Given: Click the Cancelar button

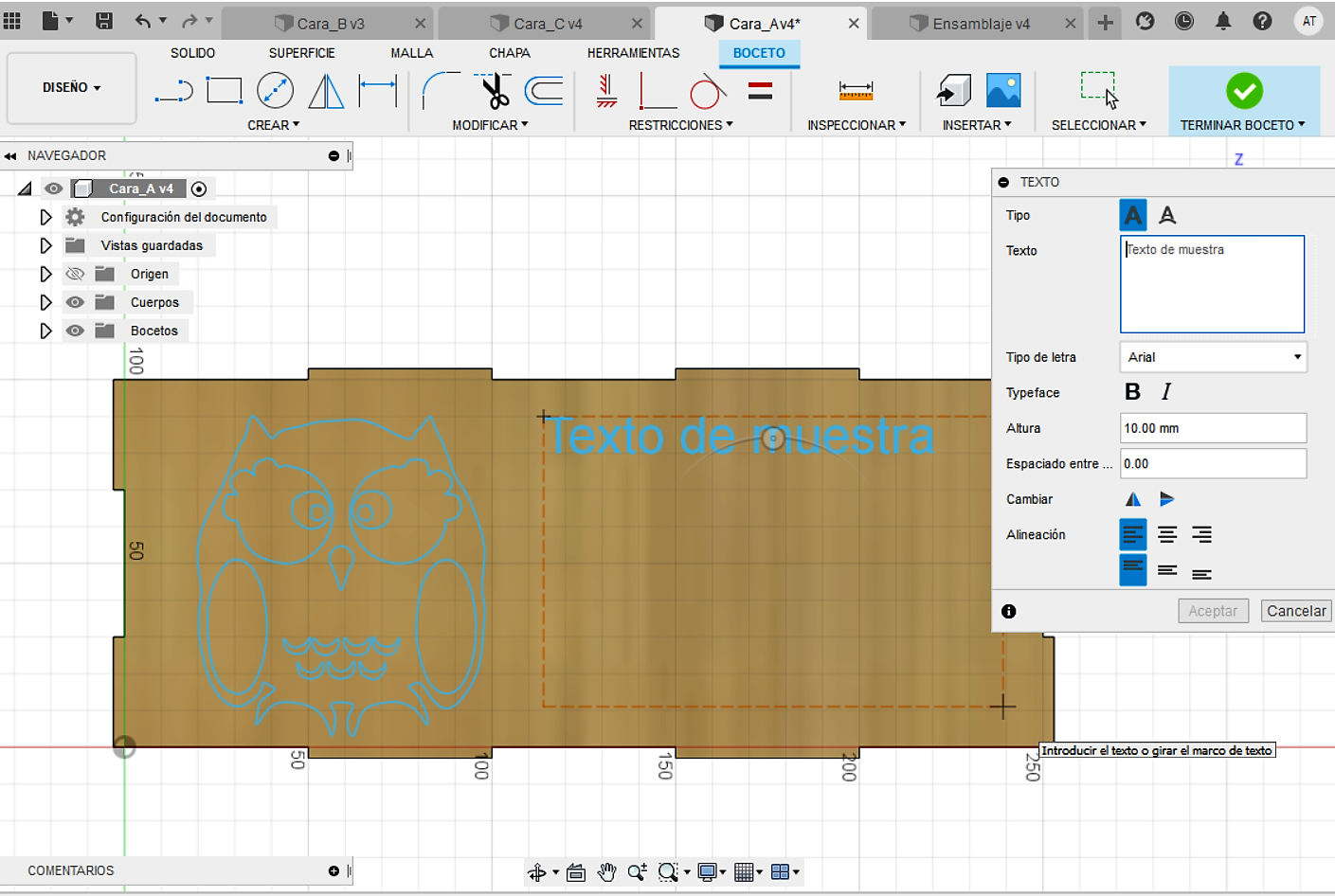Looking at the screenshot, I should coord(1296,611).
